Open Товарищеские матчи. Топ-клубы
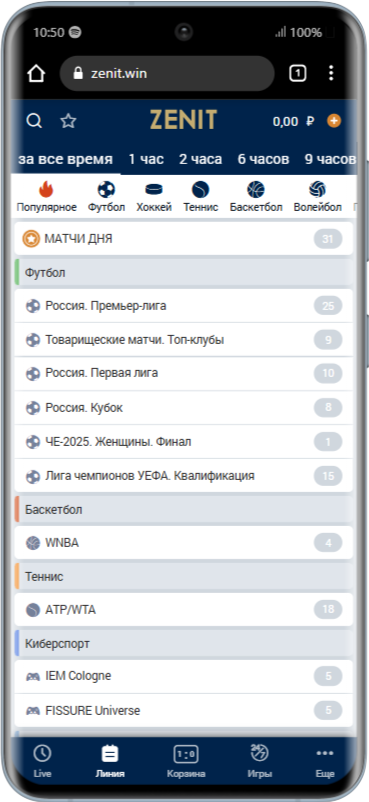This screenshot has width=369, height=802. tap(184, 340)
